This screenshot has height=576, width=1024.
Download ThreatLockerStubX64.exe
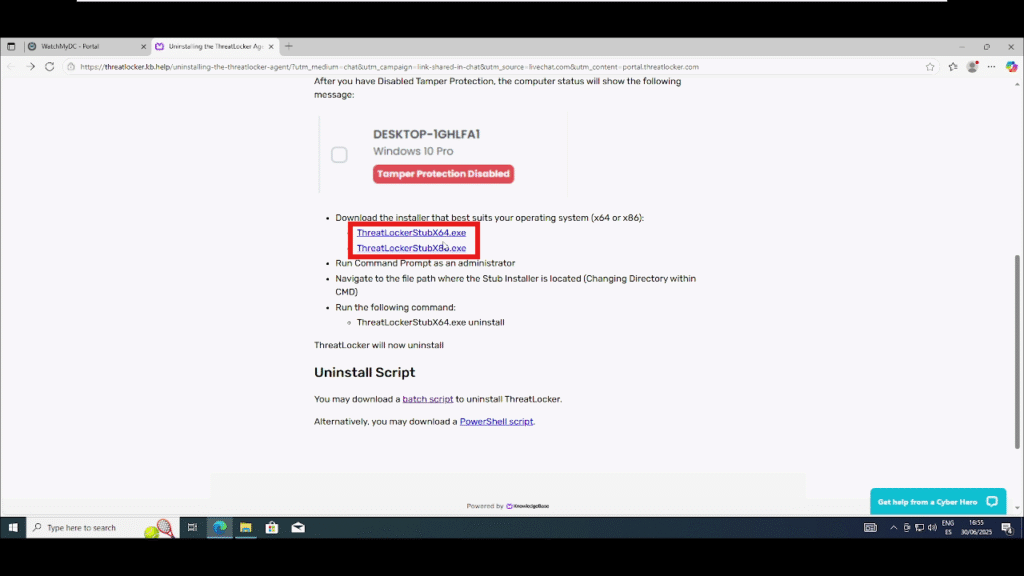[411, 232]
